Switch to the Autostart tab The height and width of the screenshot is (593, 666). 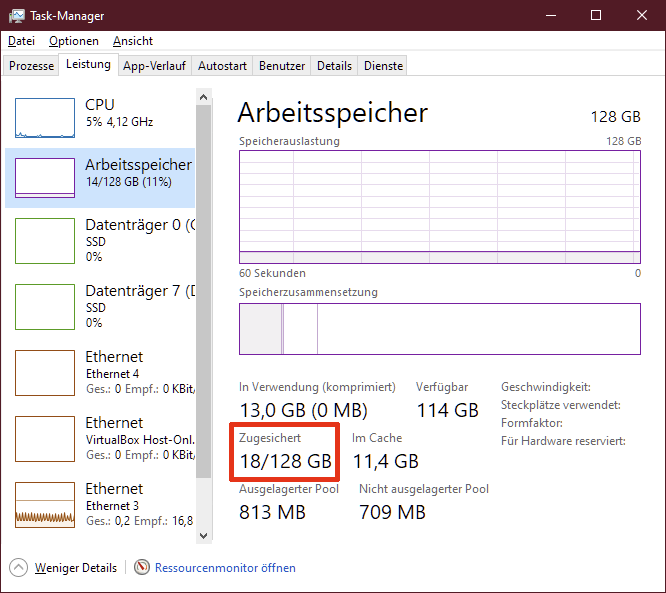click(x=222, y=66)
